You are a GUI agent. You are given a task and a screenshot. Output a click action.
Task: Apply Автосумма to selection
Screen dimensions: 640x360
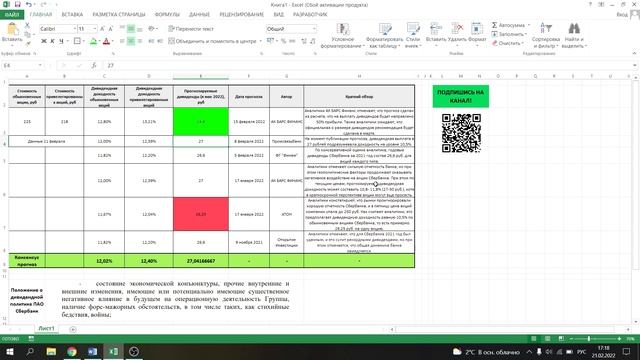[510, 25]
